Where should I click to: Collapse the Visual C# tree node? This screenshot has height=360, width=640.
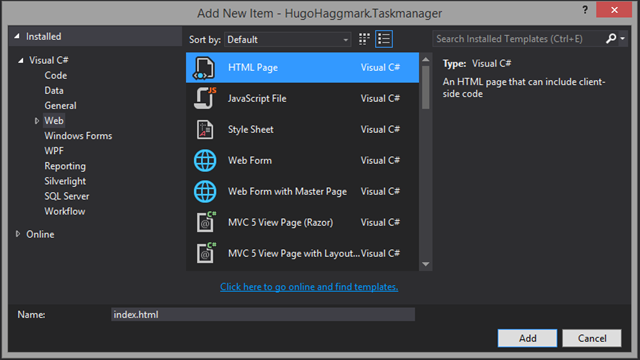click(x=20, y=60)
